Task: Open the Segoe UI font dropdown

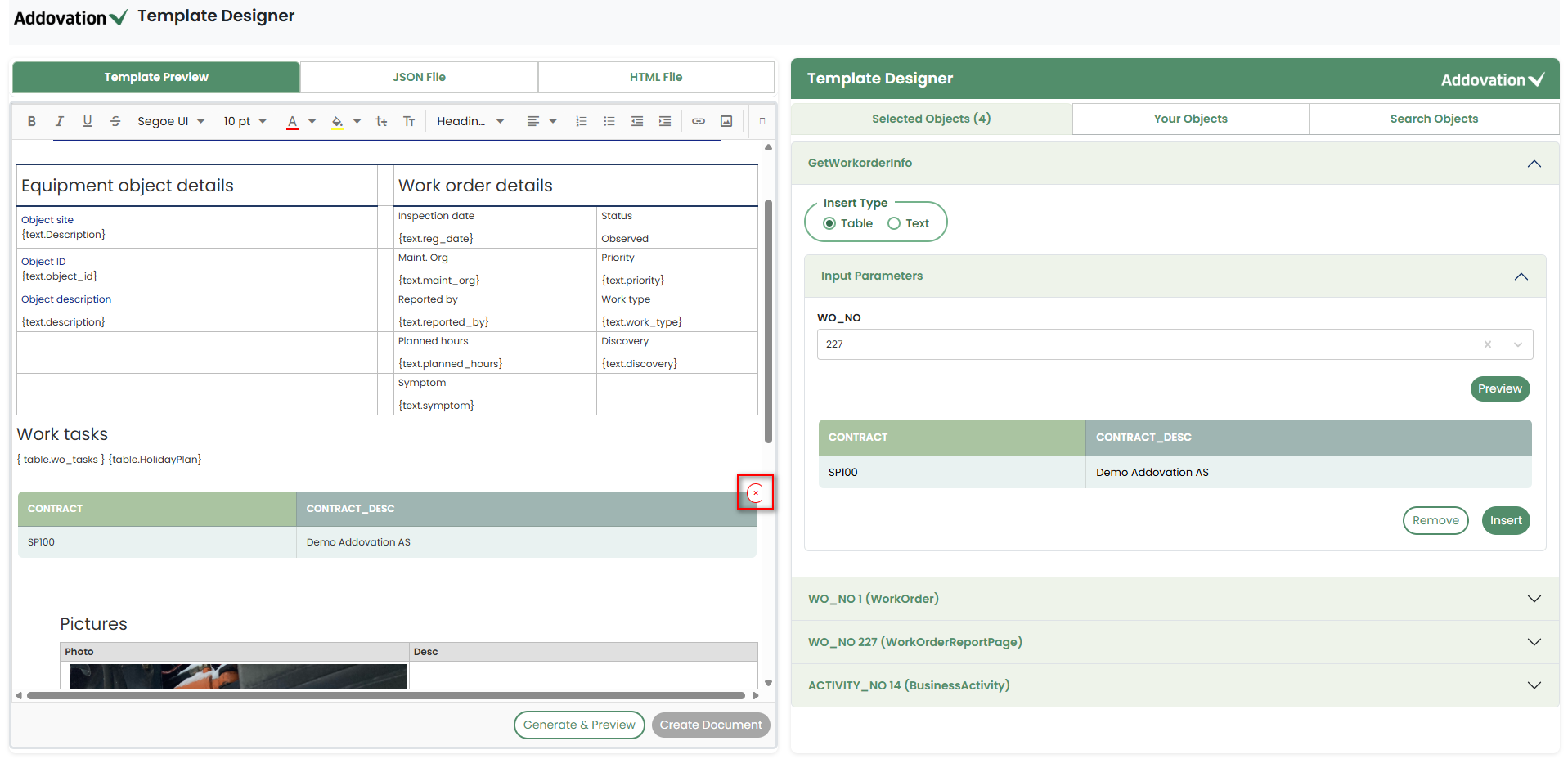Action: pyautogui.click(x=170, y=121)
